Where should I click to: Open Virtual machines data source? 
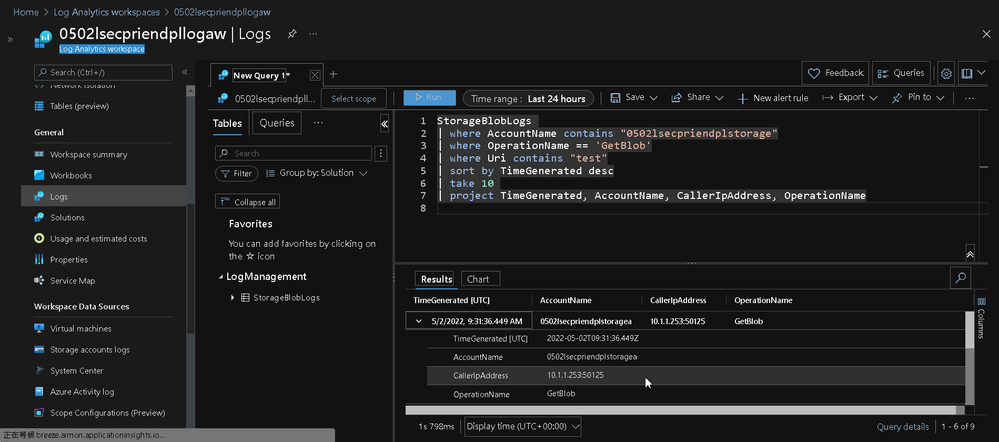(x=80, y=329)
